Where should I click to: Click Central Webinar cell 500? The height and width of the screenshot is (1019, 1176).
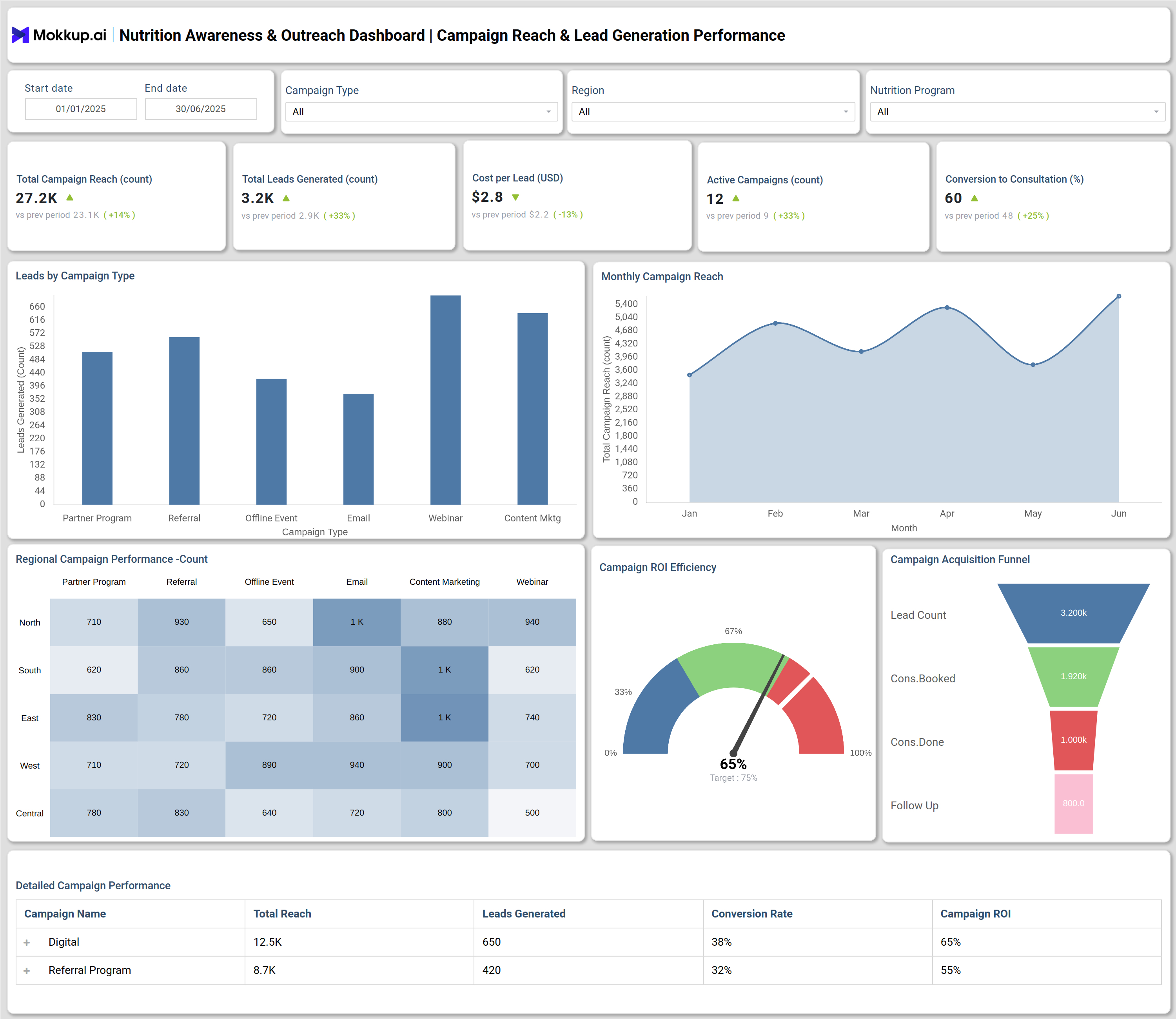tap(532, 813)
